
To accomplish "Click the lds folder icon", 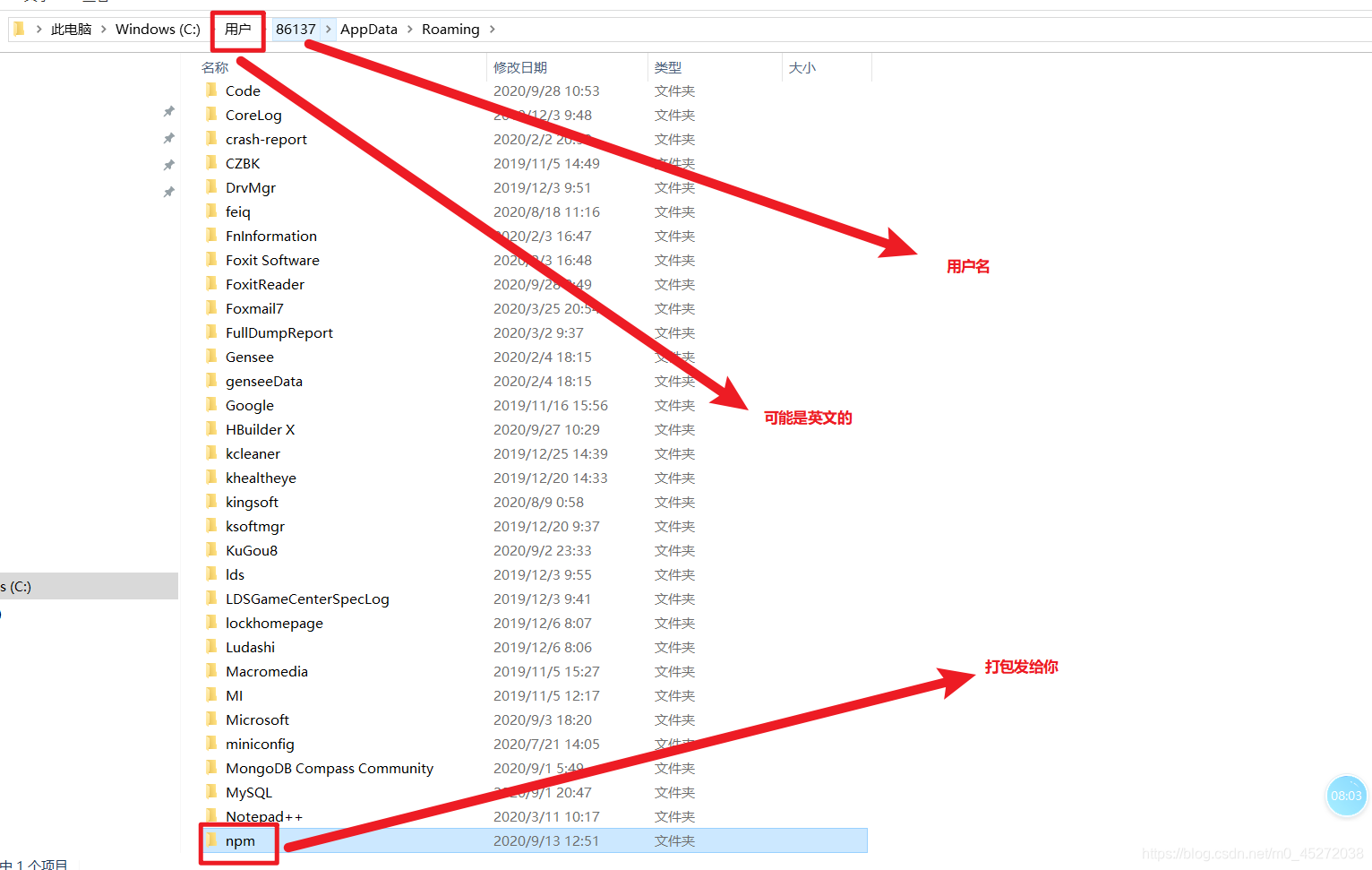I will (211, 573).
